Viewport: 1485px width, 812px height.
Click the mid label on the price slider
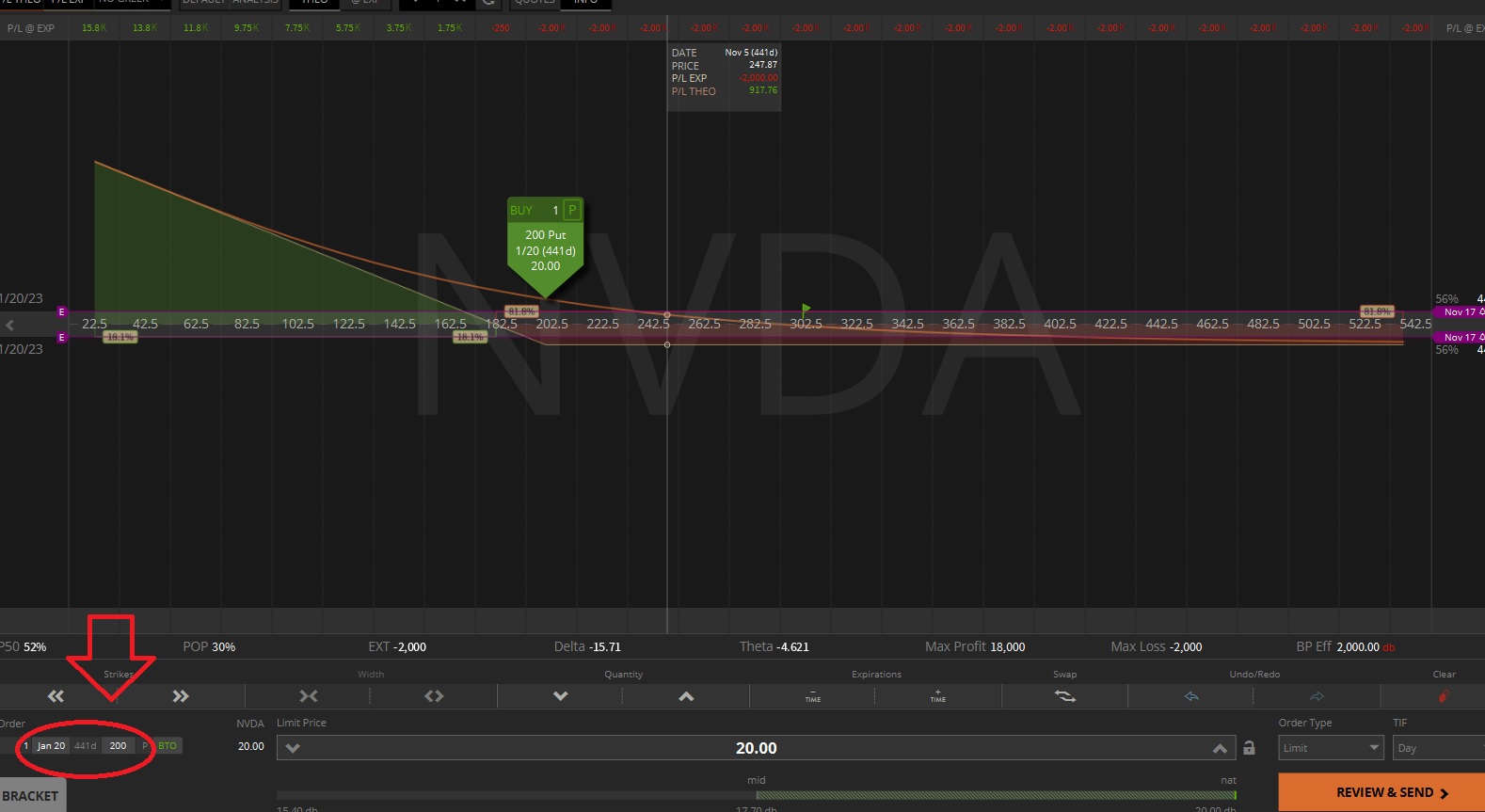(757, 780)
